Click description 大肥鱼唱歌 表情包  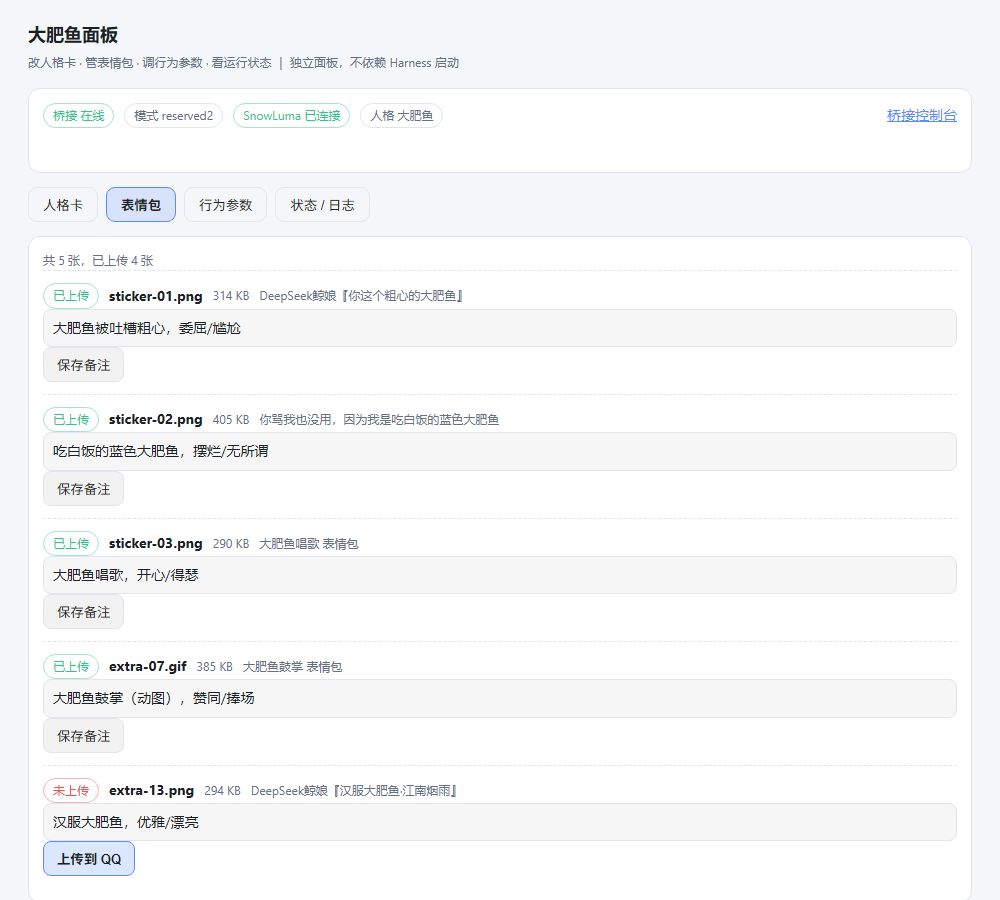point(309,543)
